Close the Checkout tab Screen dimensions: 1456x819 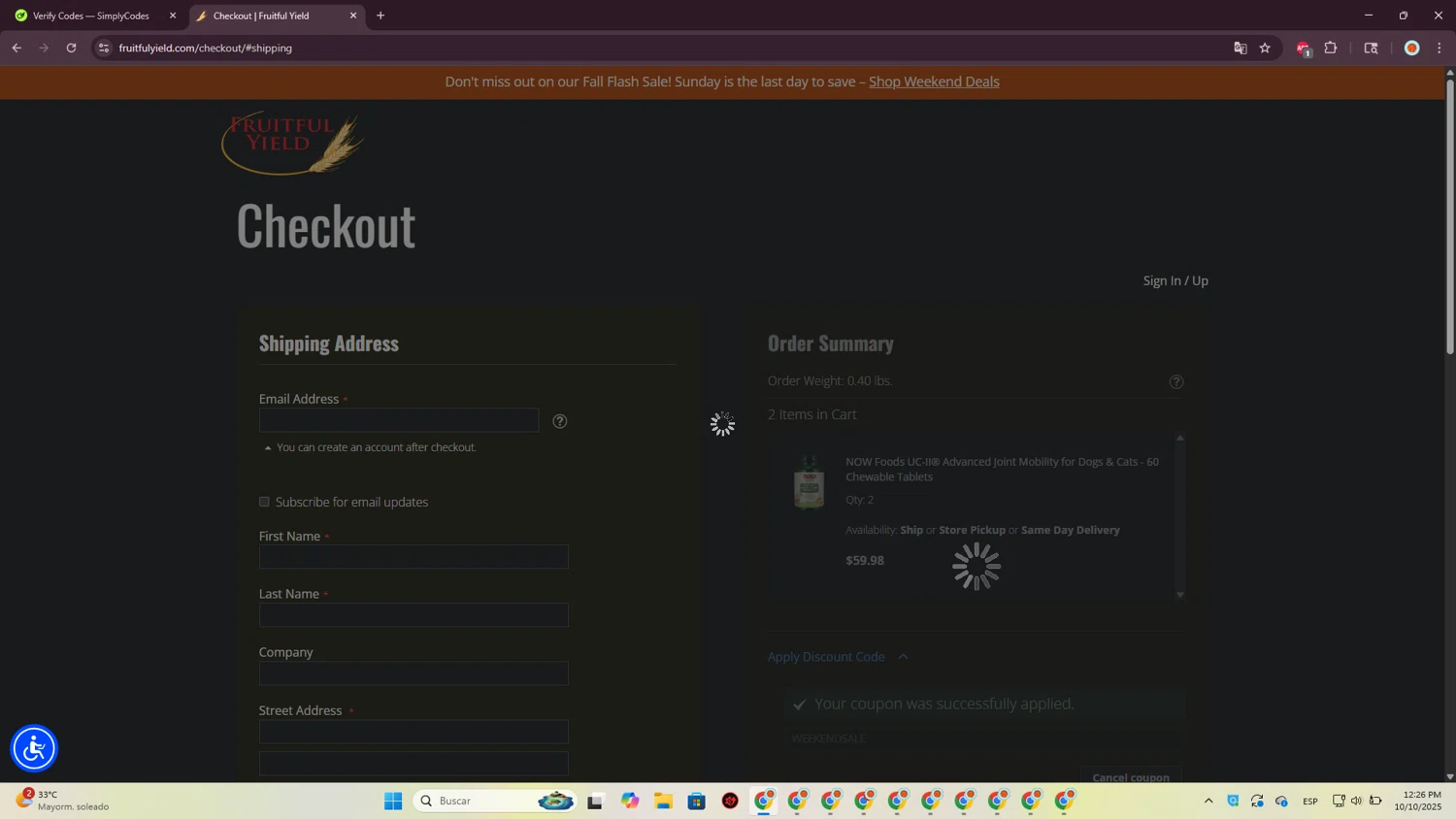(353, 16)
